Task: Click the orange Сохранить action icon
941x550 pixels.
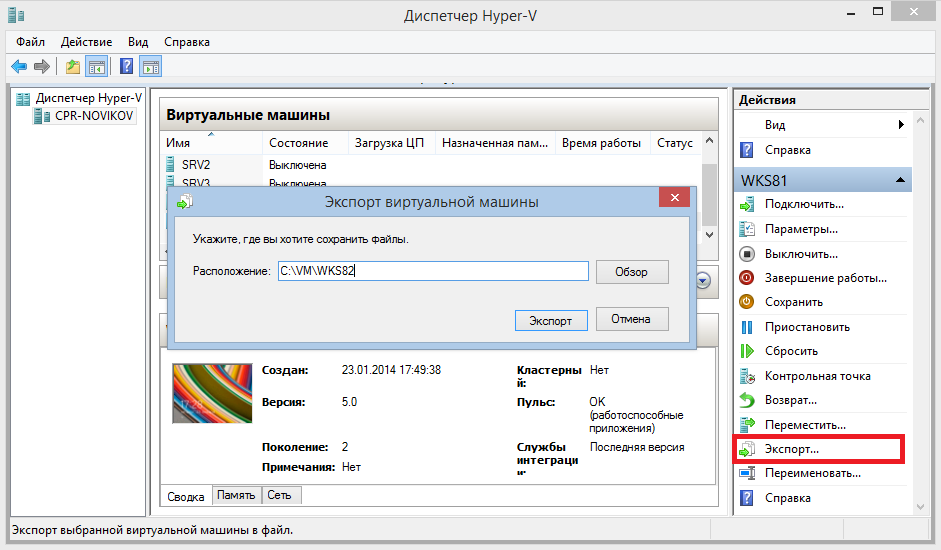Action: 746,302
